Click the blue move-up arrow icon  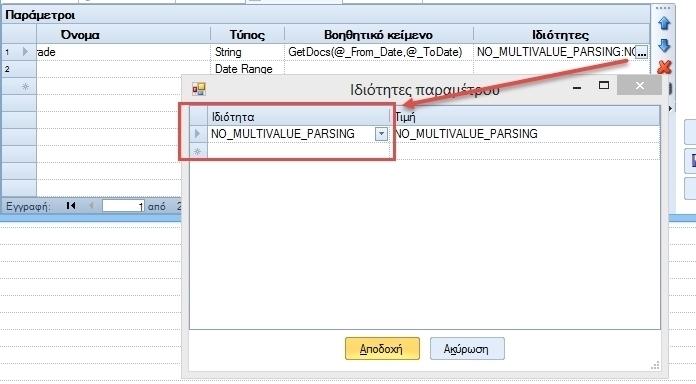tap(664, 23)
